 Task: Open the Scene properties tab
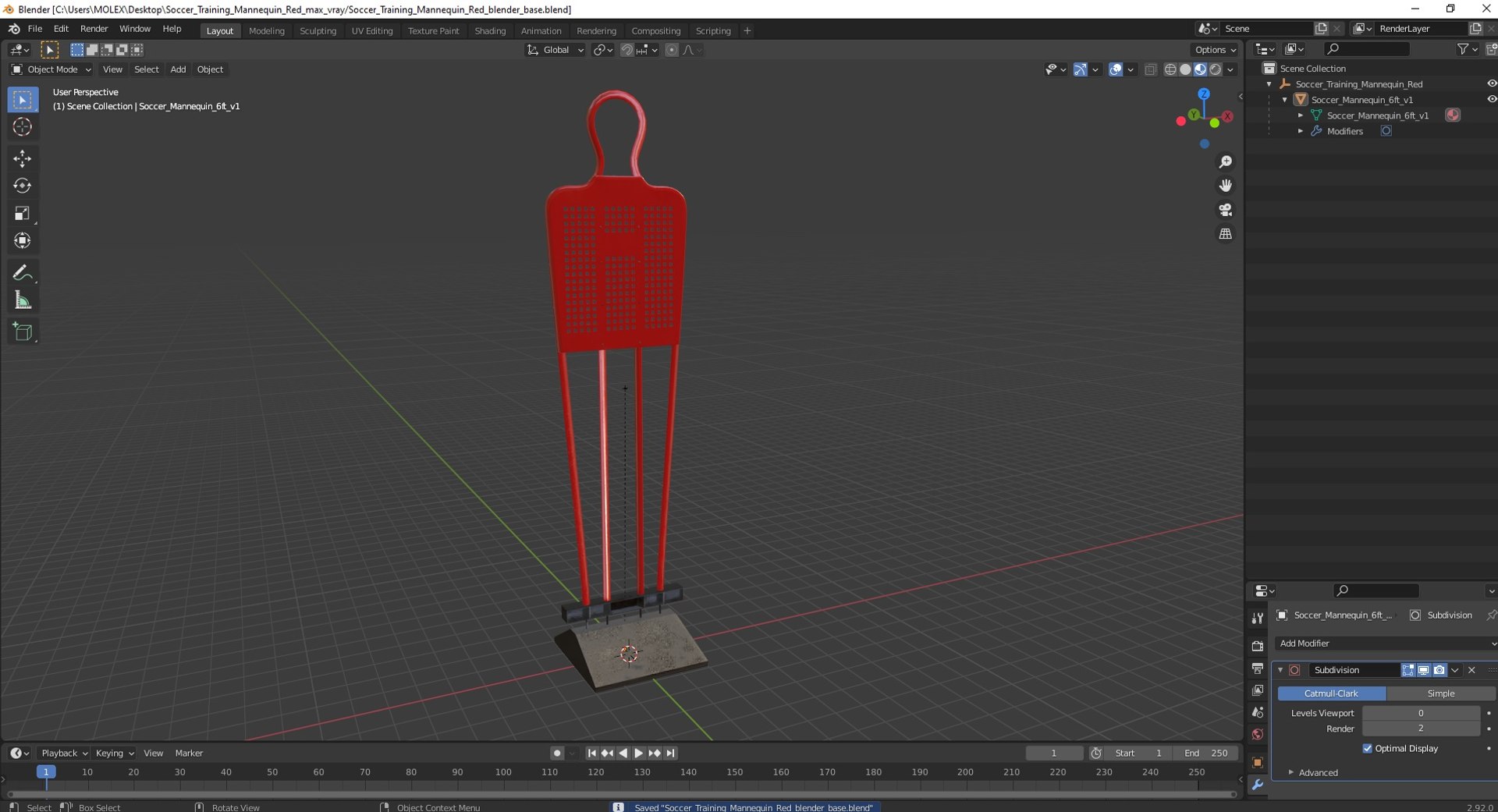click(x=1257, y=712)
